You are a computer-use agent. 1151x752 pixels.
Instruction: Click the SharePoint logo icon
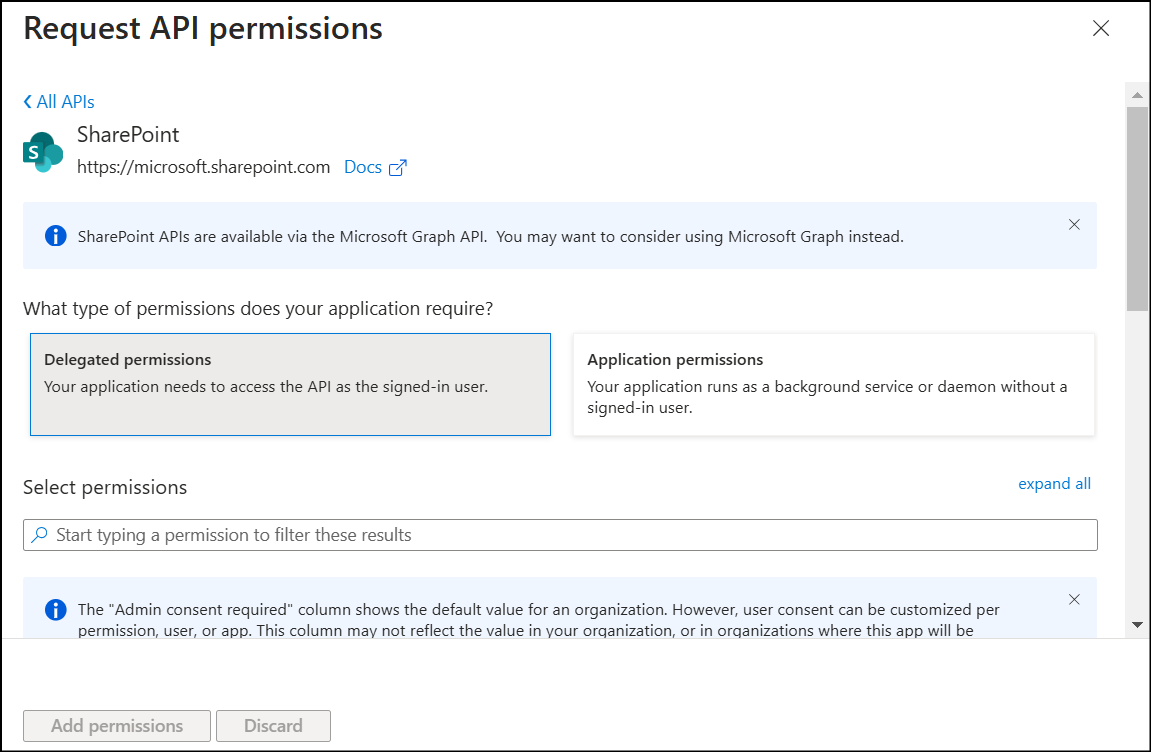[42, 151]
